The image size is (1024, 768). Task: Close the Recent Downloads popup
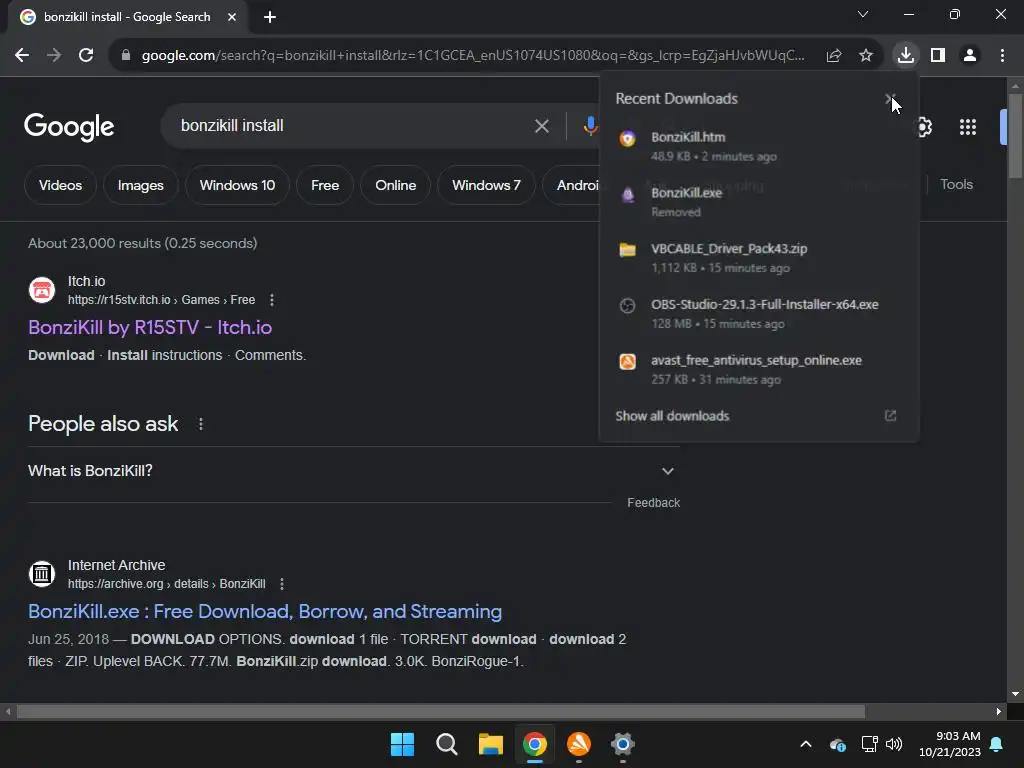click(x=889, y=99)
